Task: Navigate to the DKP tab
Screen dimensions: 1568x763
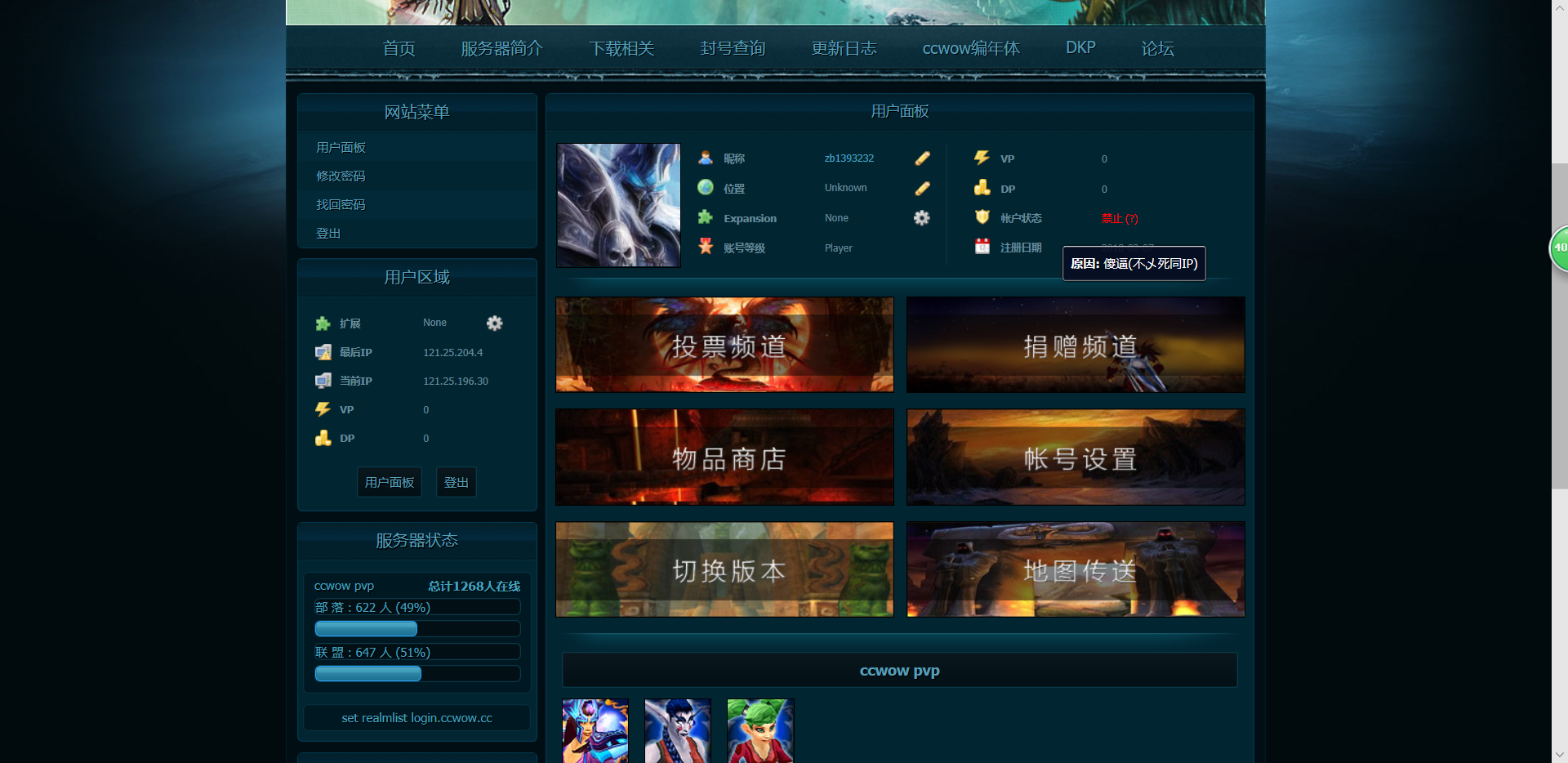Action: pyautogui.click(x=1080, y=47)
